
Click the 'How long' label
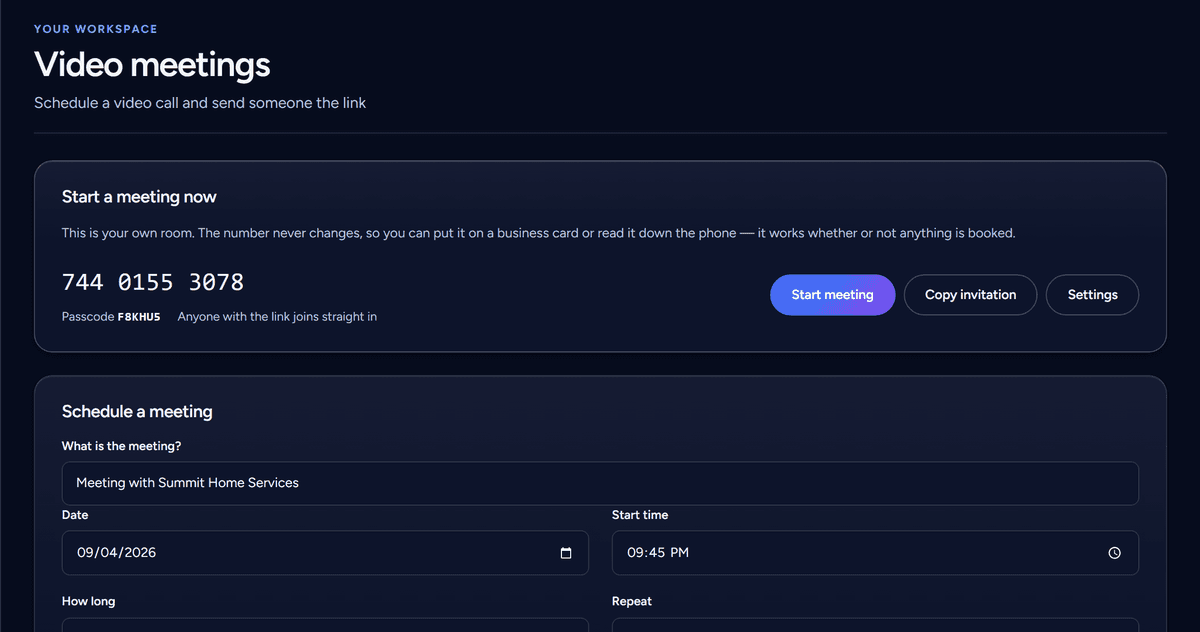88,602
